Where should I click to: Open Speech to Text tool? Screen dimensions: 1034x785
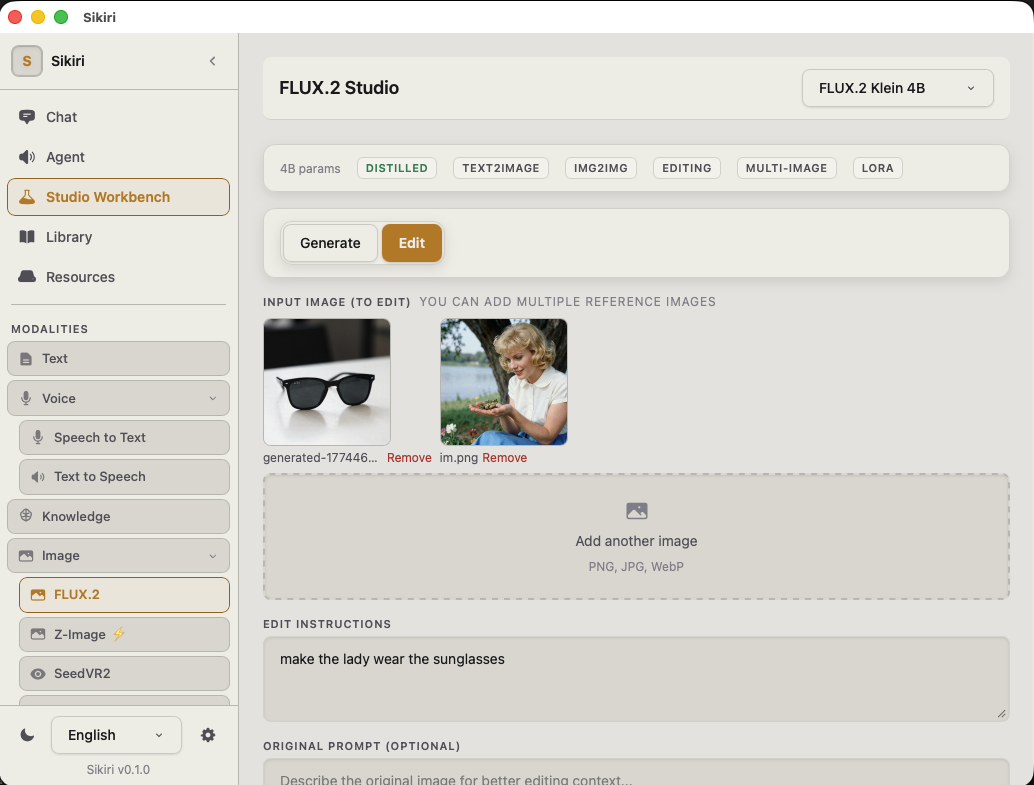tap(125, 437)
